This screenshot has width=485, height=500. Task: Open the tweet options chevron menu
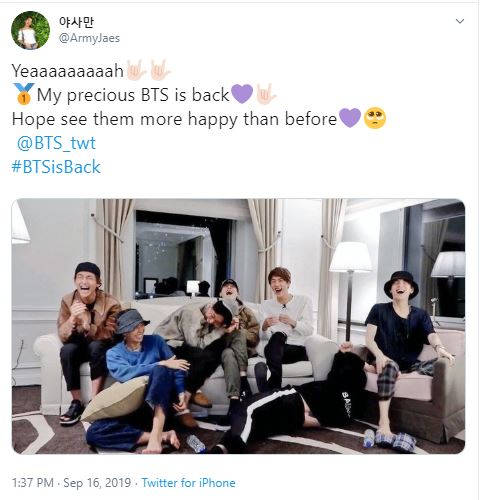(460, 21)
